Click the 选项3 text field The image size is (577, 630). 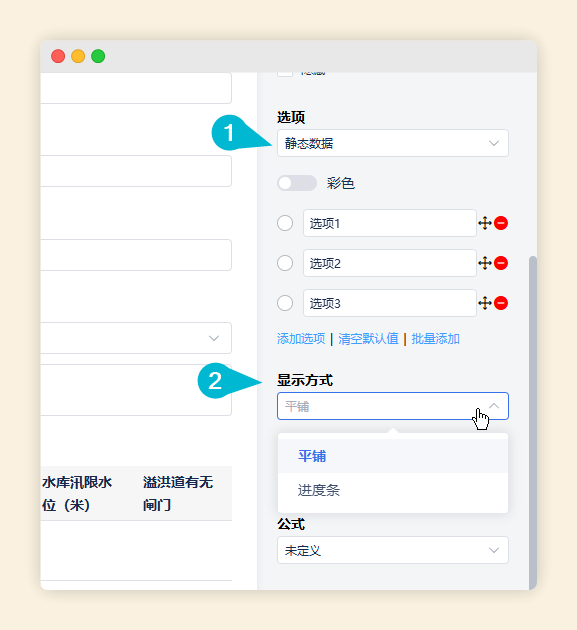click(x=390, y=303)
